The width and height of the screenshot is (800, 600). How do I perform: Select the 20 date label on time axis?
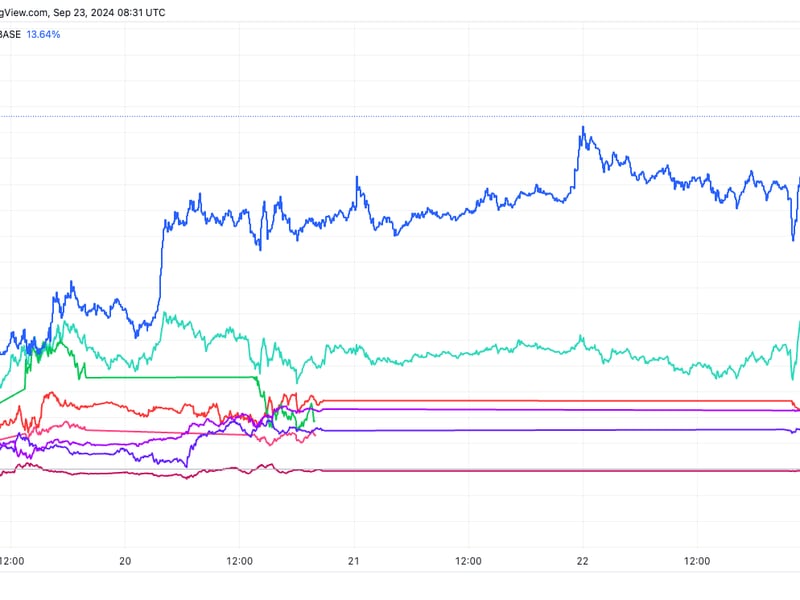point(126,562)
